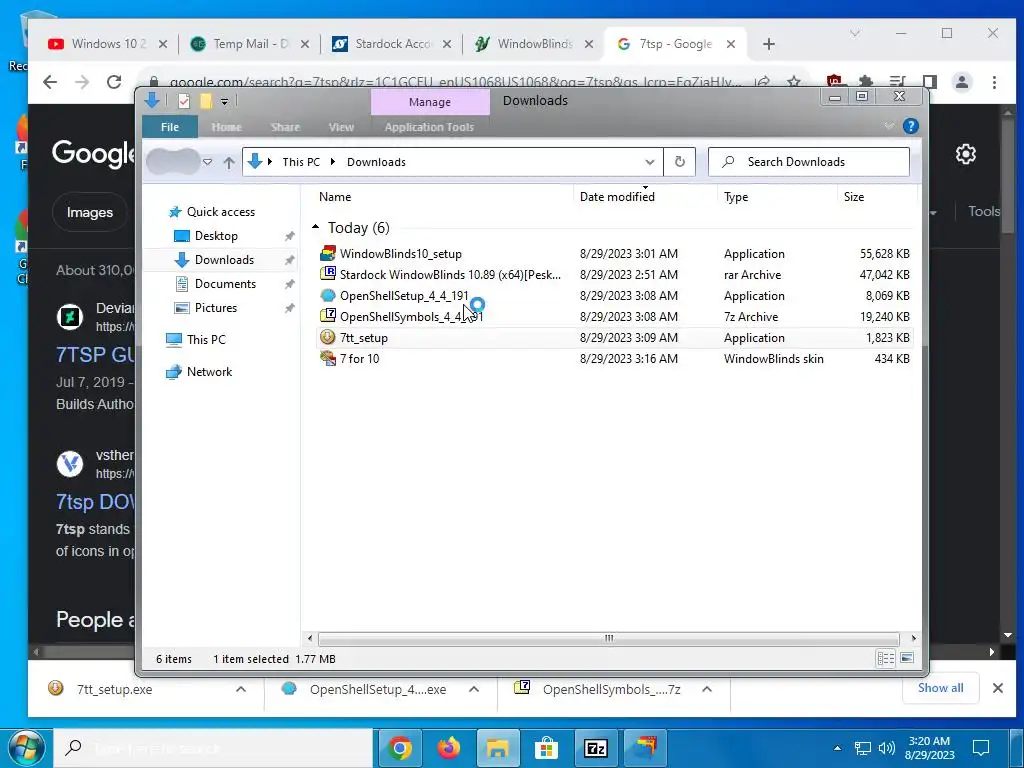1024x768 pixels.
Task: Open 7-Zip from the taskbar
Action: click(x=596, y=748)
